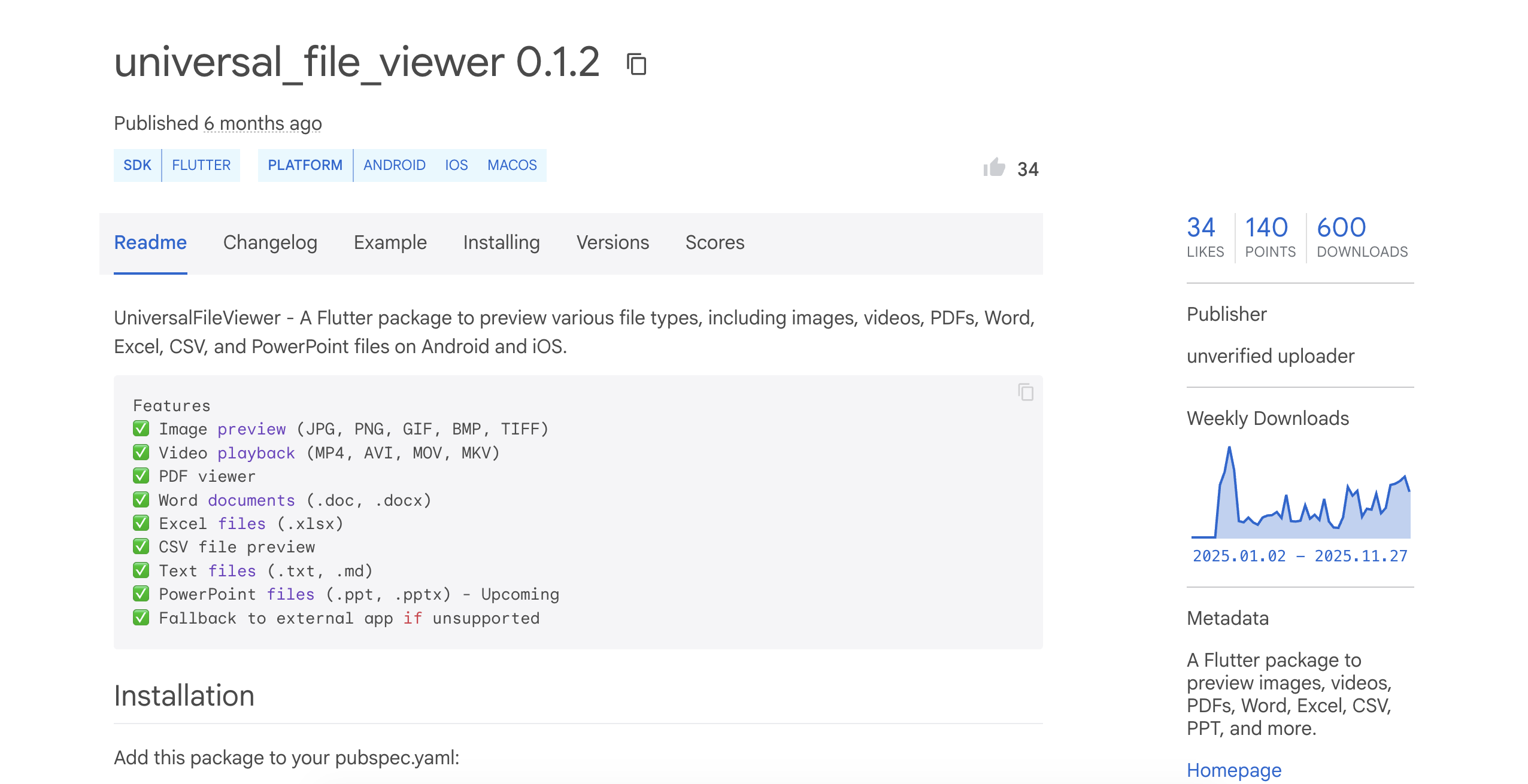The image size is (1528, 784).
Task: Click the Metadata heading
Action: (x=1227, y=618)
